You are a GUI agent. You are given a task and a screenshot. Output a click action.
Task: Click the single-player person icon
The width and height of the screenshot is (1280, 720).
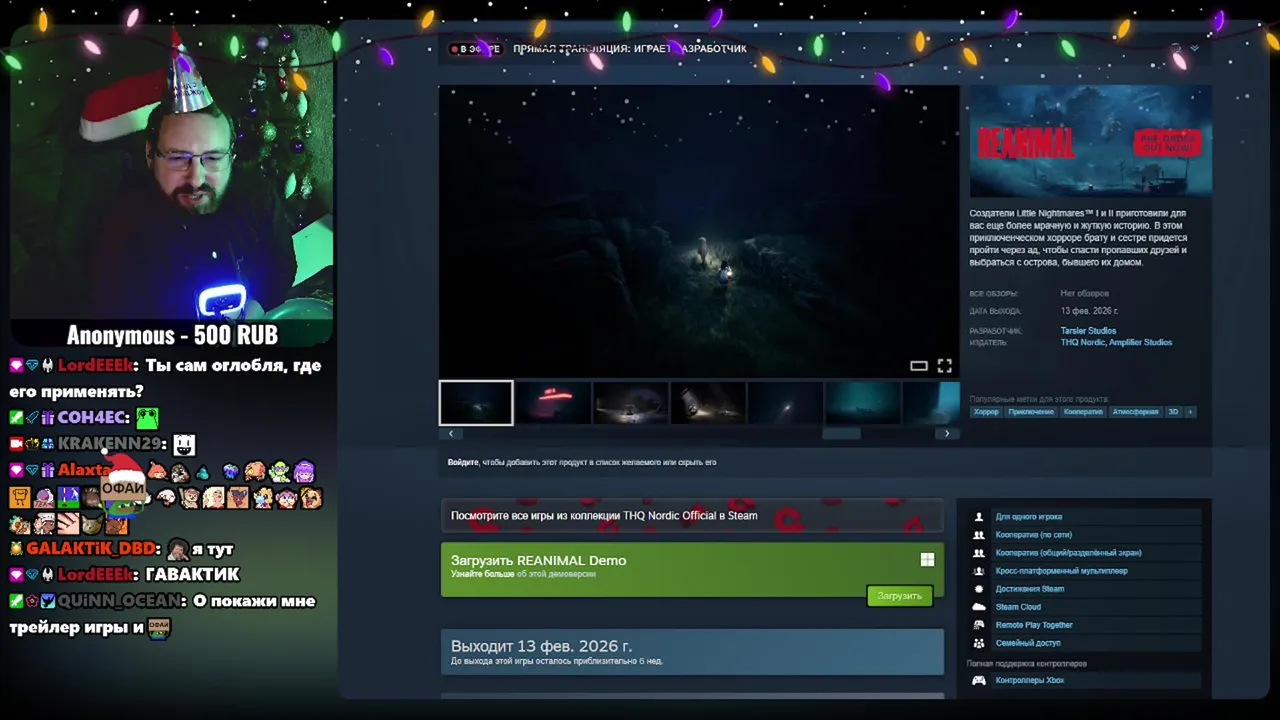[x=979, y=517]
